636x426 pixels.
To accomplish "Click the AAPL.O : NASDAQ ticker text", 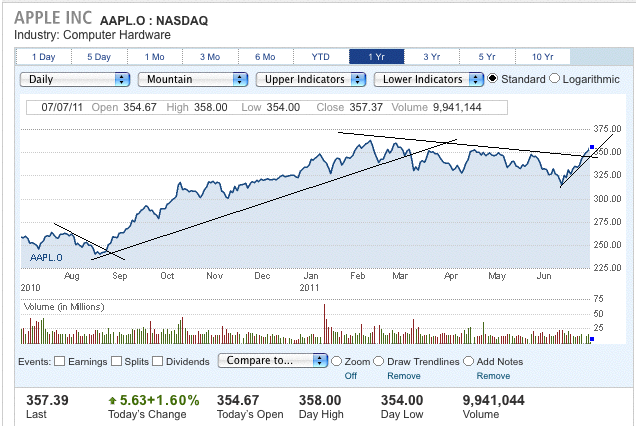I will 154,21.
